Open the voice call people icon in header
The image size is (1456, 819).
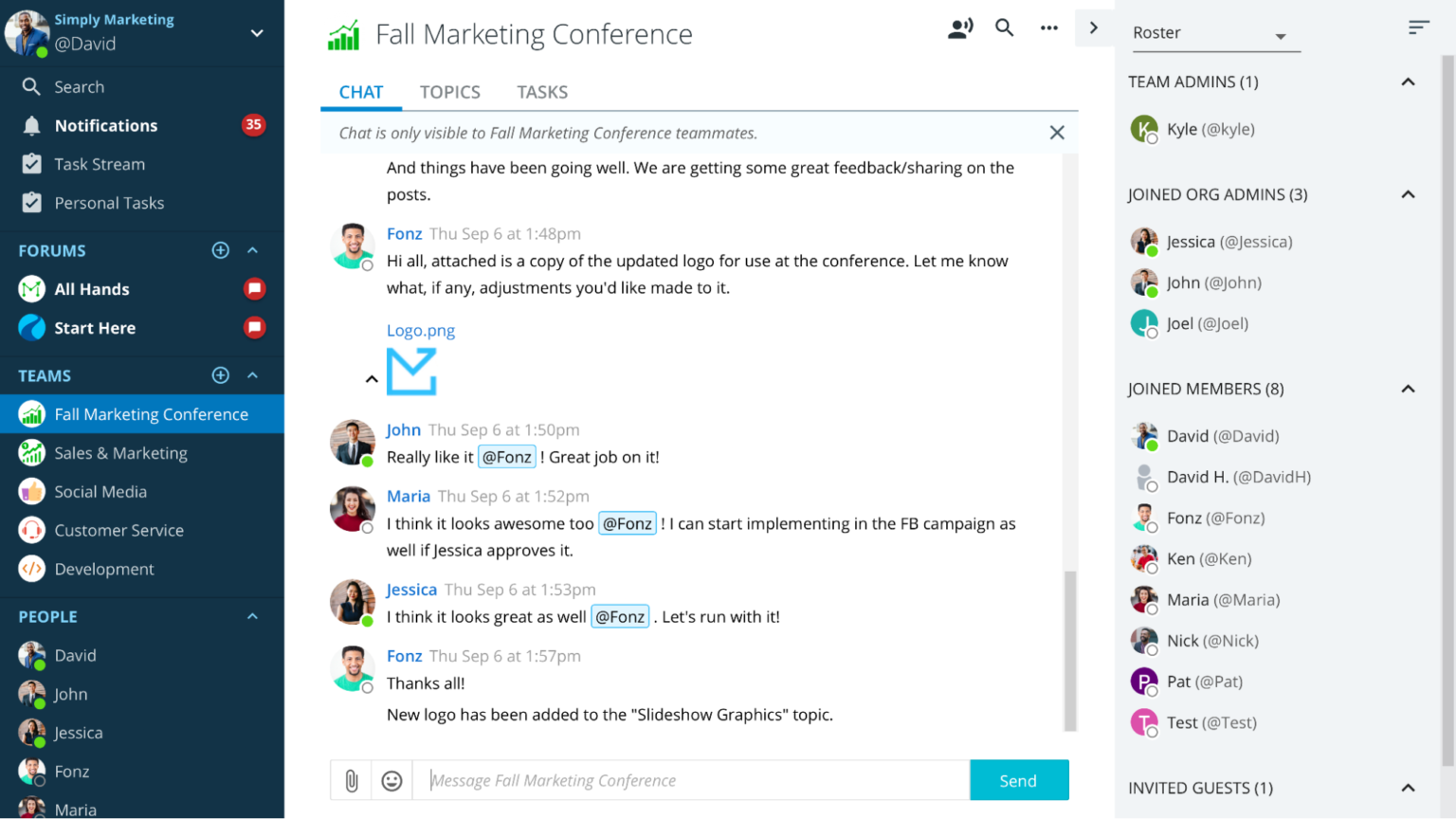click(x=960, y=28)
